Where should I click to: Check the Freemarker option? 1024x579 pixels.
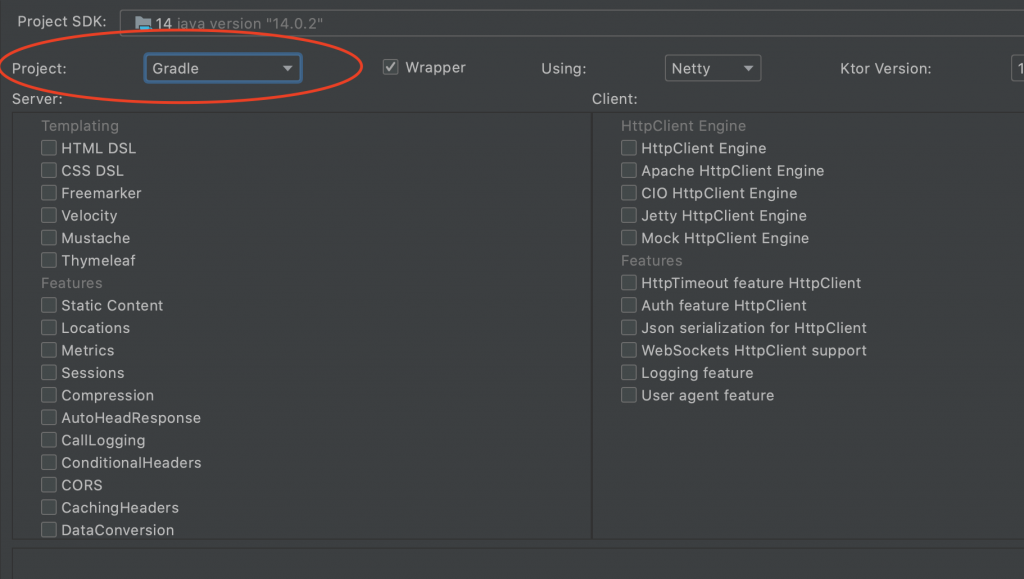49,193
